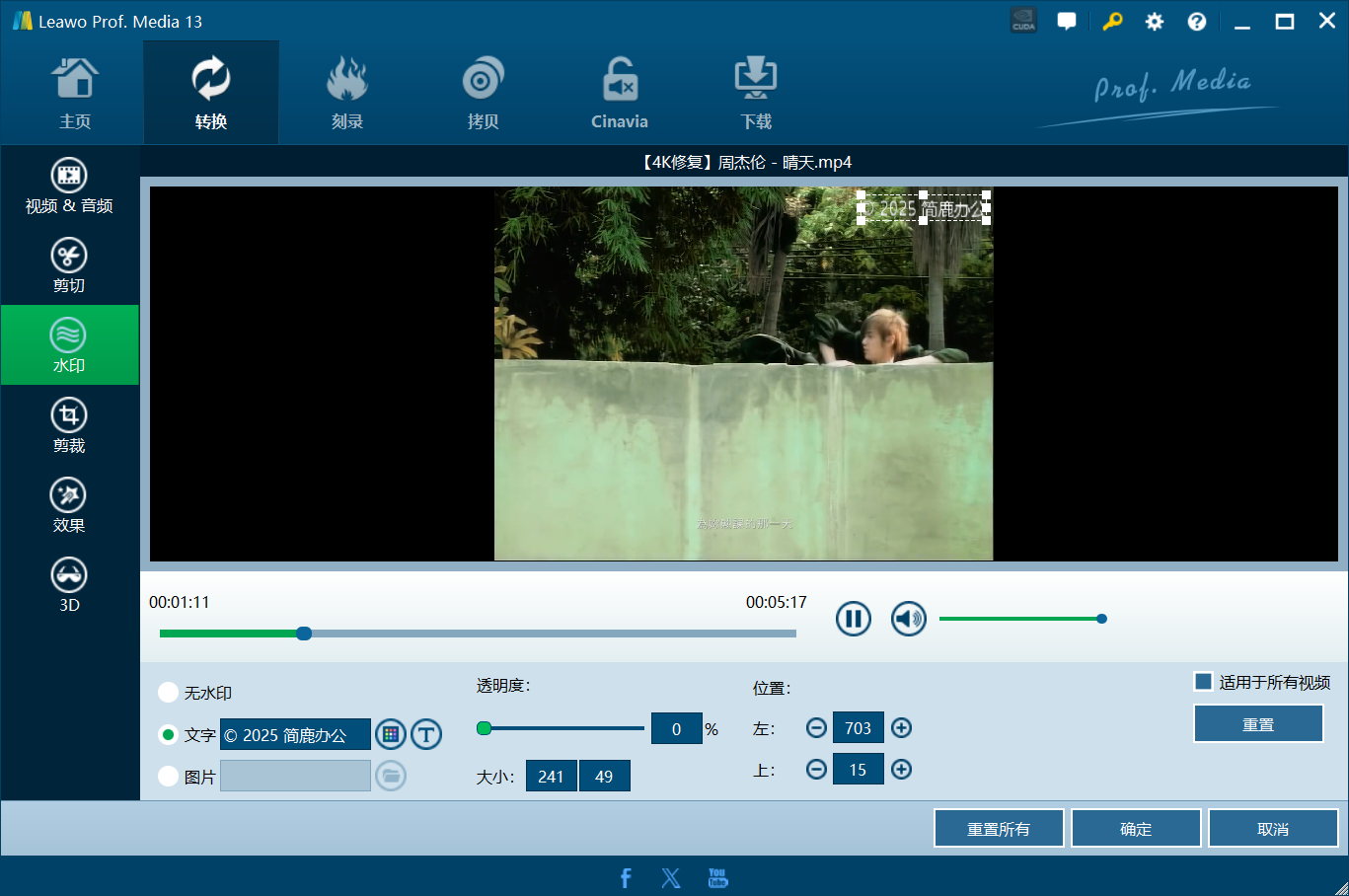
Task: Click the watermark text input field
Action: click(295, 735)
